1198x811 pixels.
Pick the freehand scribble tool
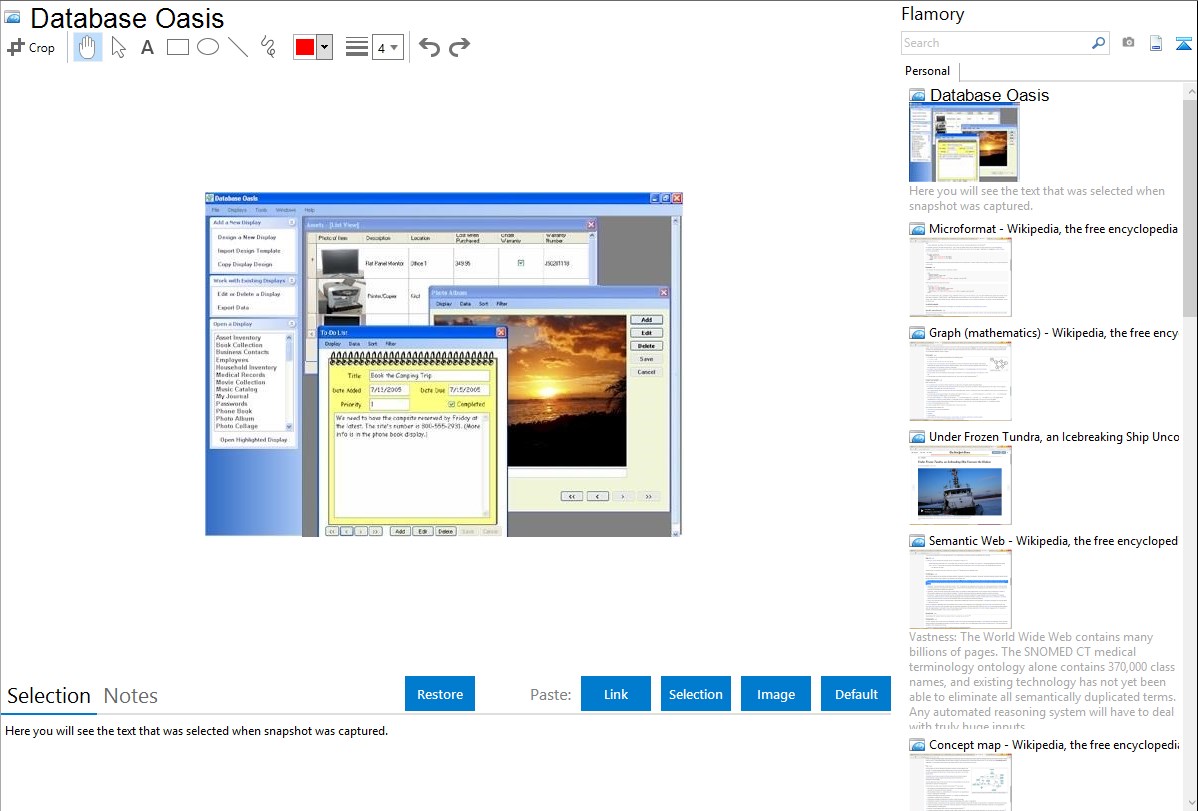point(268,47)
